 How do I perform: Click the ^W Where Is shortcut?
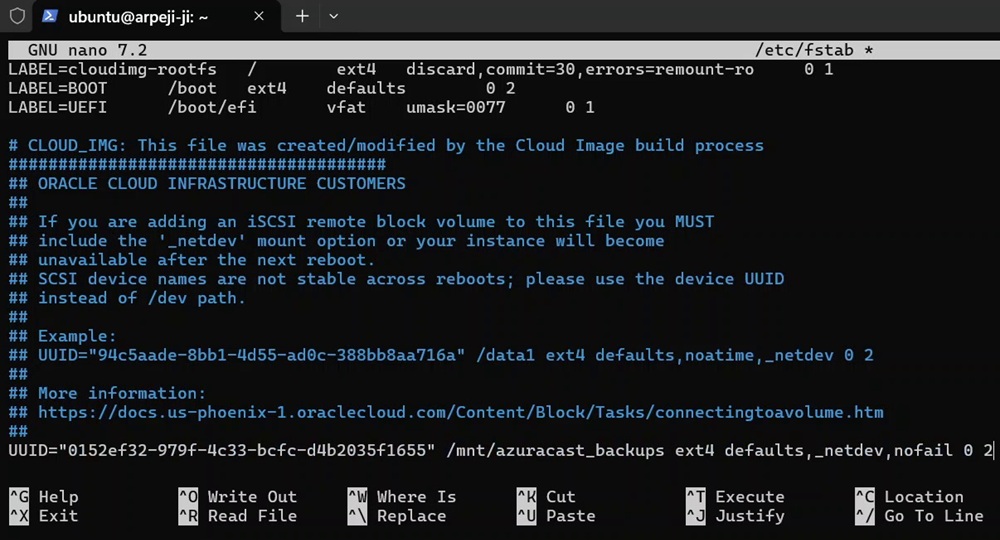[401, 497]
